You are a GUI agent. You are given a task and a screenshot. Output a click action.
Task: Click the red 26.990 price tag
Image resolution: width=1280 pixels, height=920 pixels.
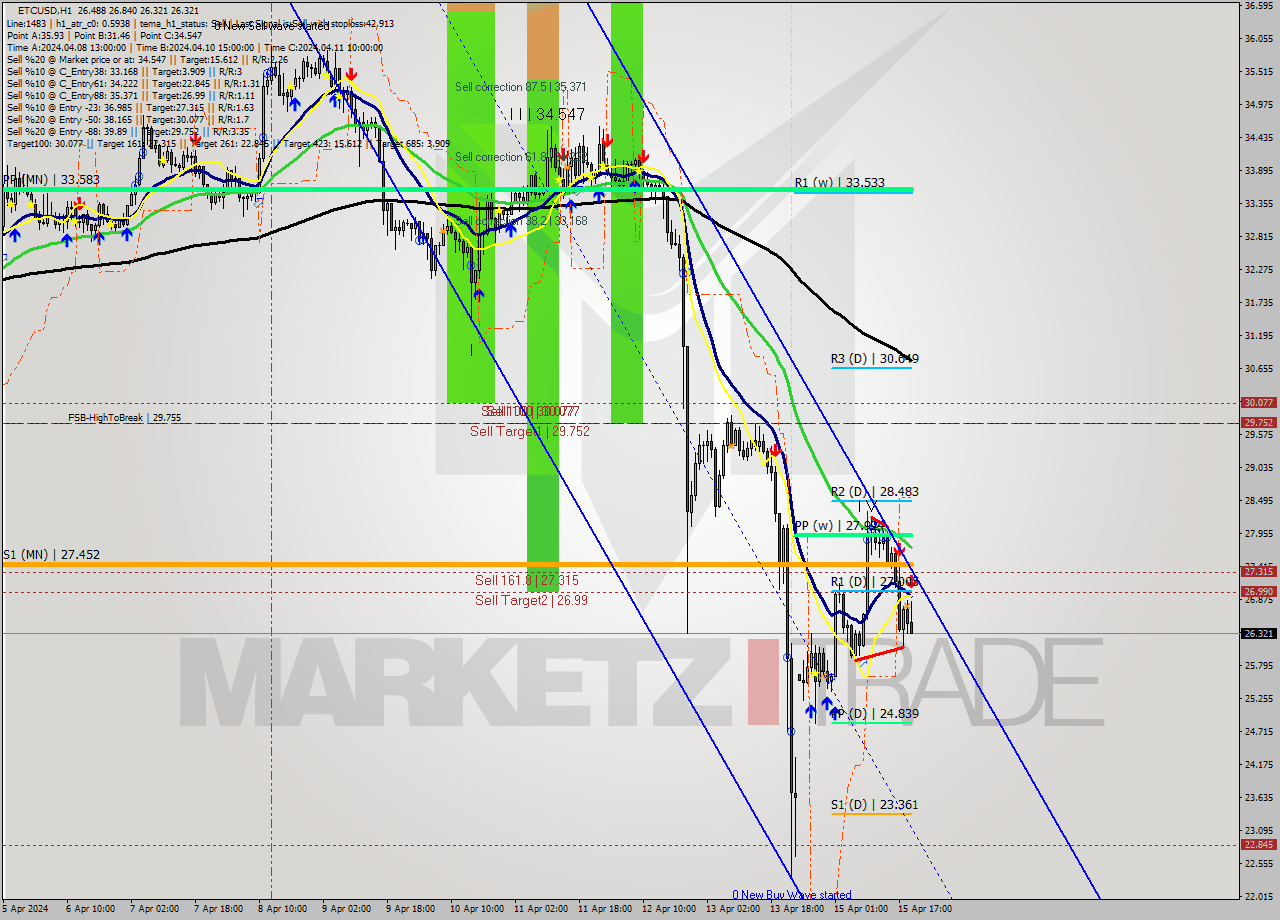click(1258, 591)
